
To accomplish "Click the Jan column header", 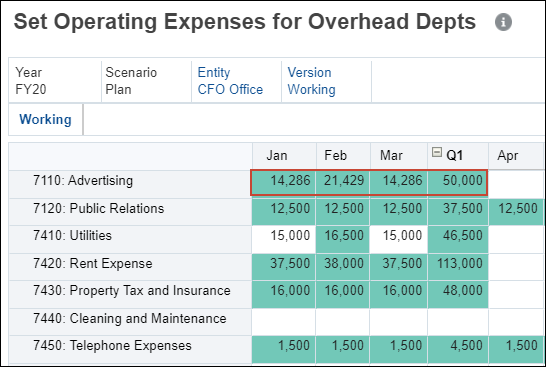I will tap(284, 156).
